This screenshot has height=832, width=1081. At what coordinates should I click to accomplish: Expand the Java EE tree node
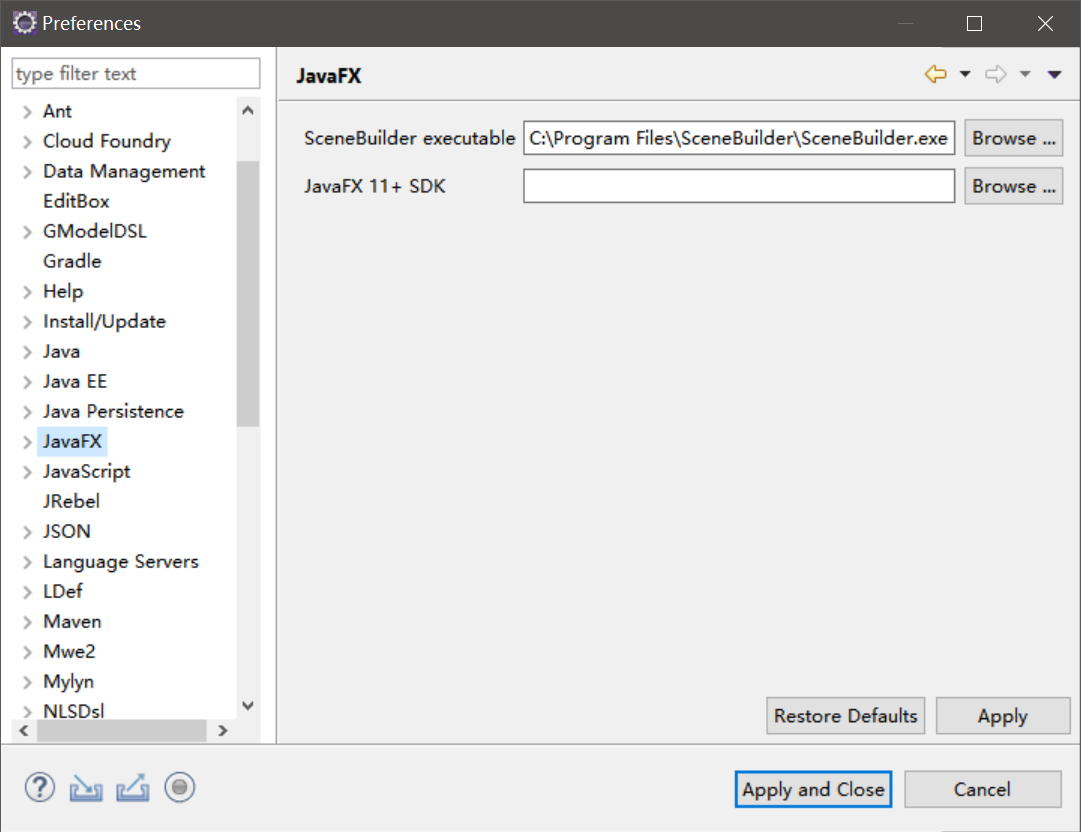pyautogui.click(x=27, y=382)
